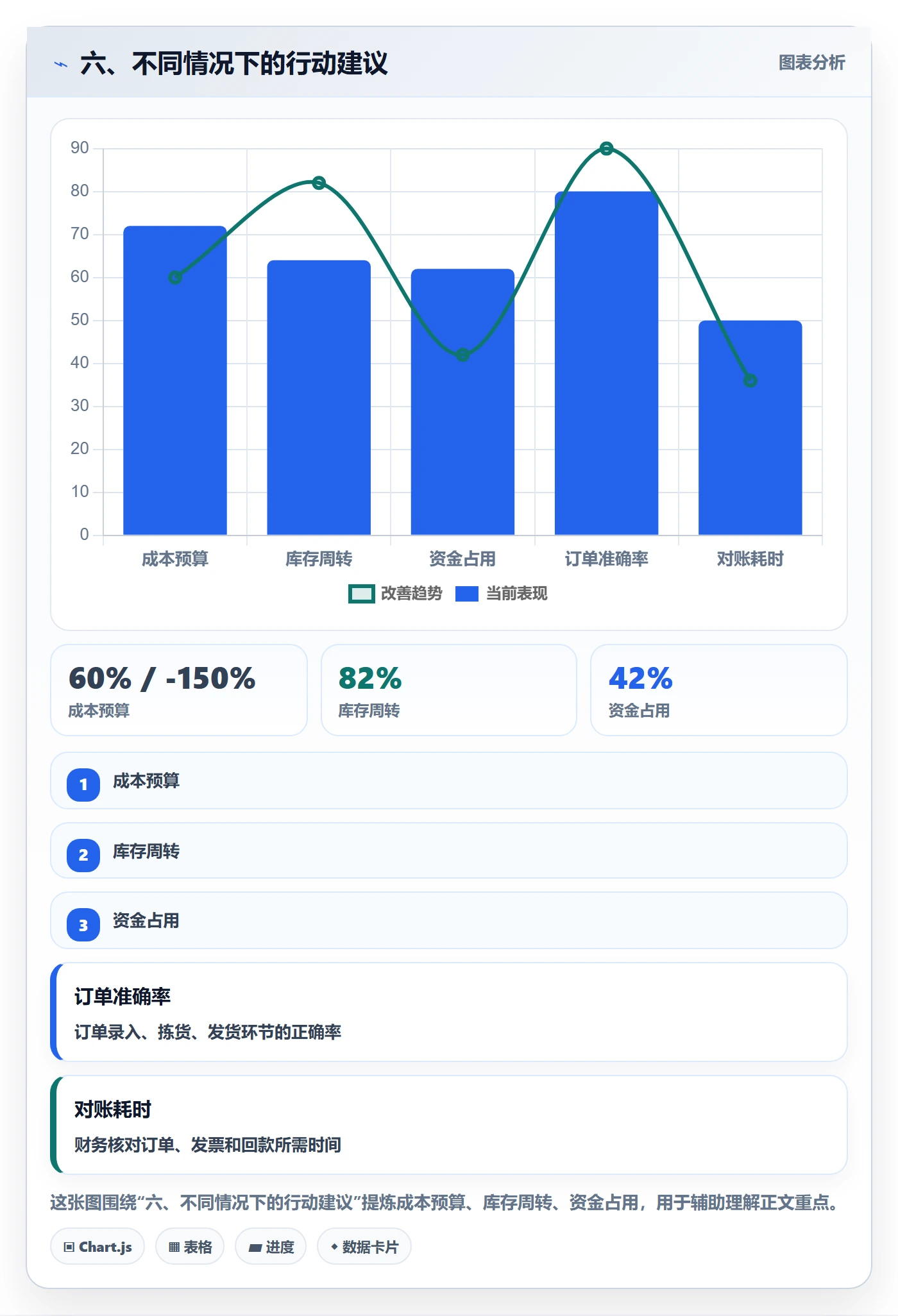The width and height of the screenshot is (898, 1316).
Task: Click the 资金占用 blue bar in the chart
Action: [462, 402]
